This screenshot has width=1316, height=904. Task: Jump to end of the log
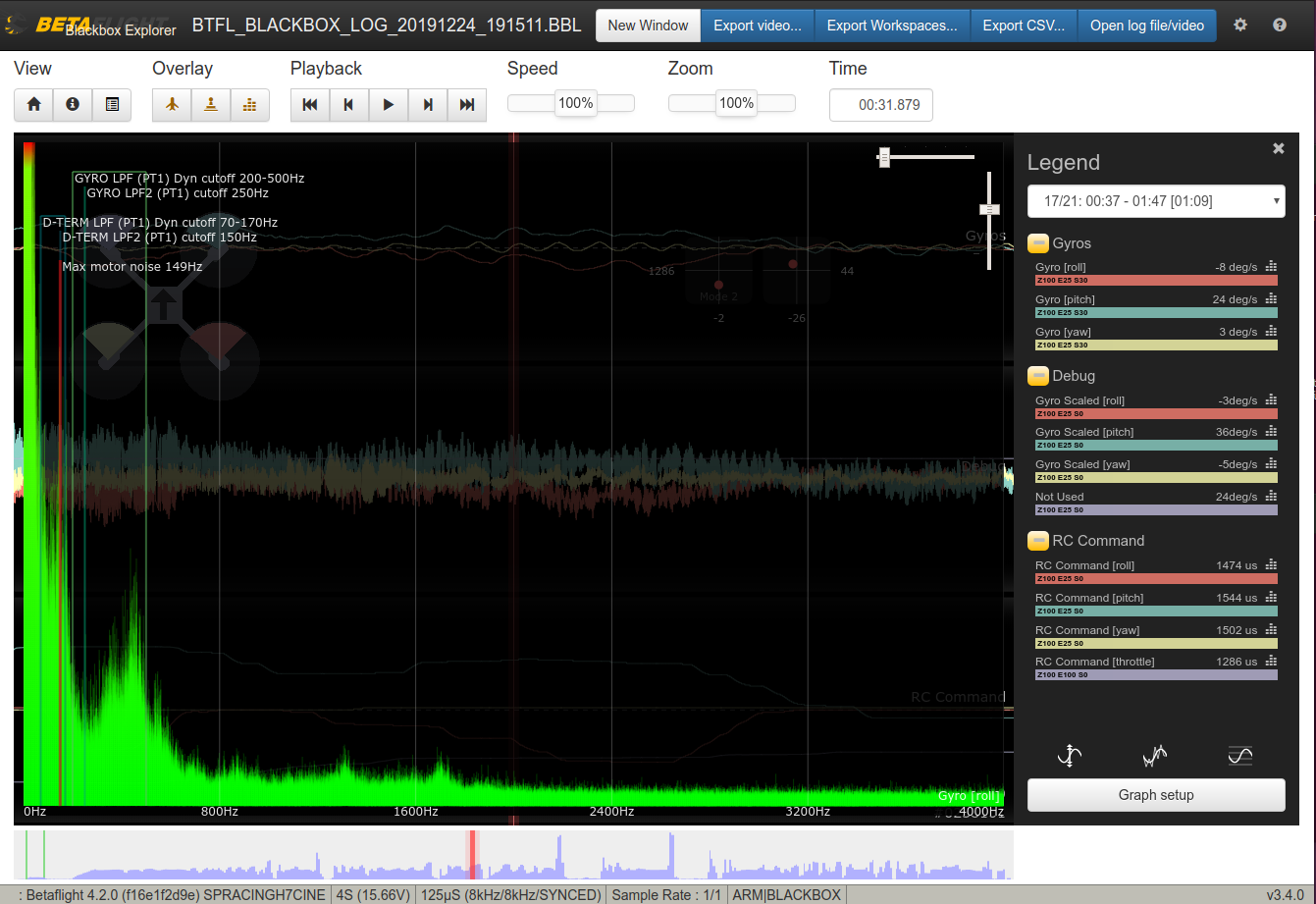(x=467, y=104)
